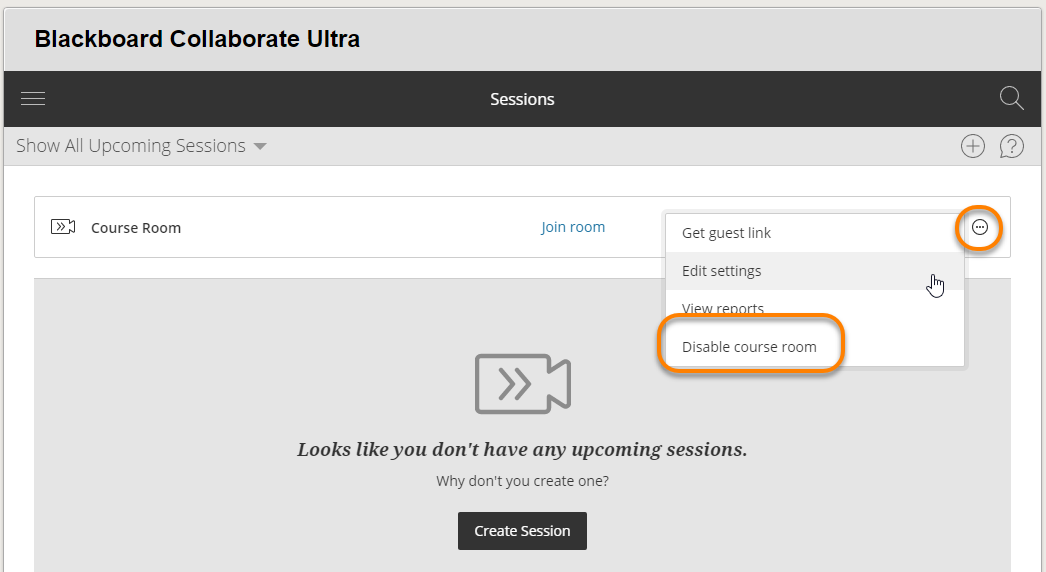Click the "Why don't you create one?" text
This screenshot has width=1046, height=572.
[522, 481]
